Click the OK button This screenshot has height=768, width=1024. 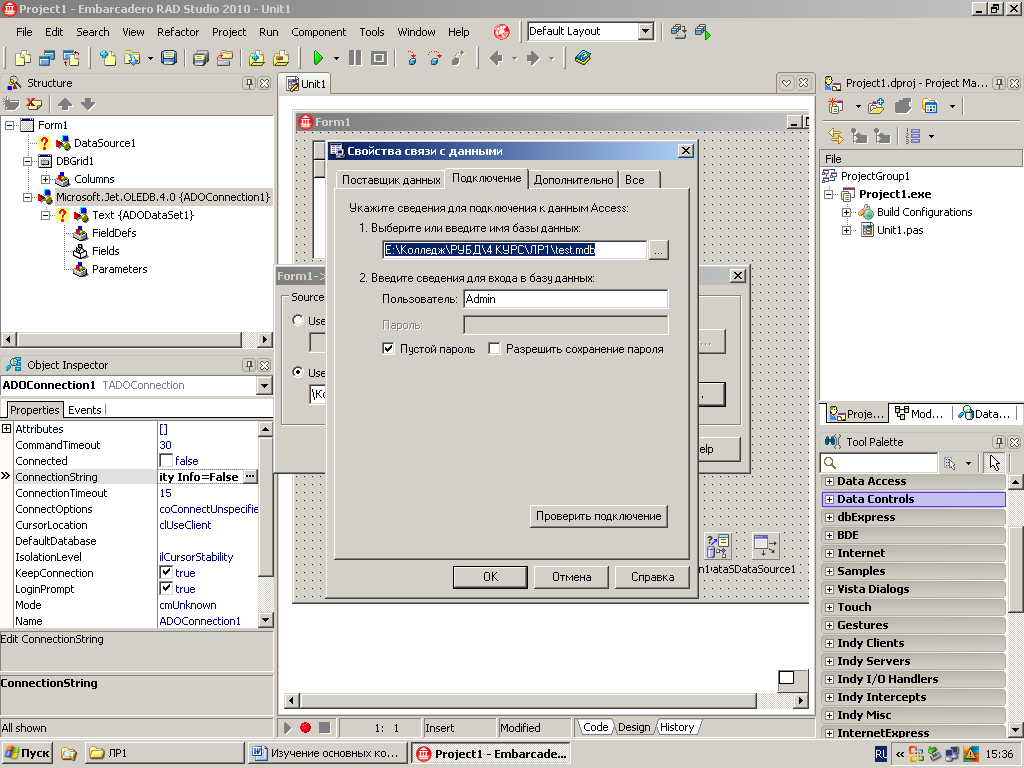(x=490, y=577)
